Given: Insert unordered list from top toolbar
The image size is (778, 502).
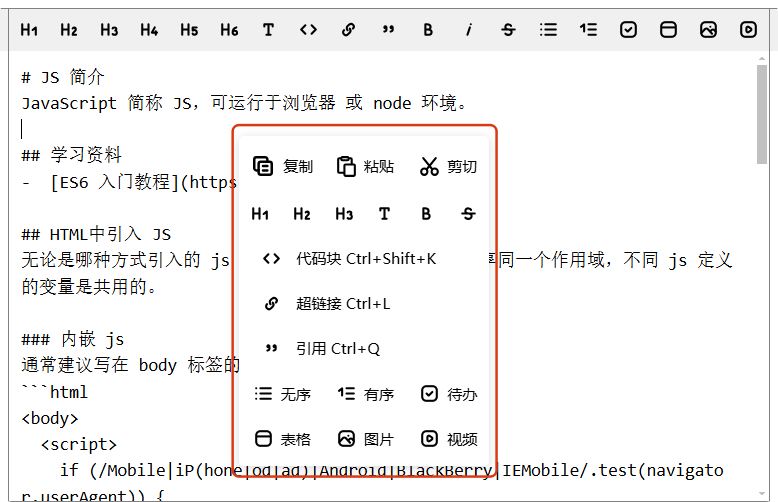Looking at the screenshot, I should (548, 30).
